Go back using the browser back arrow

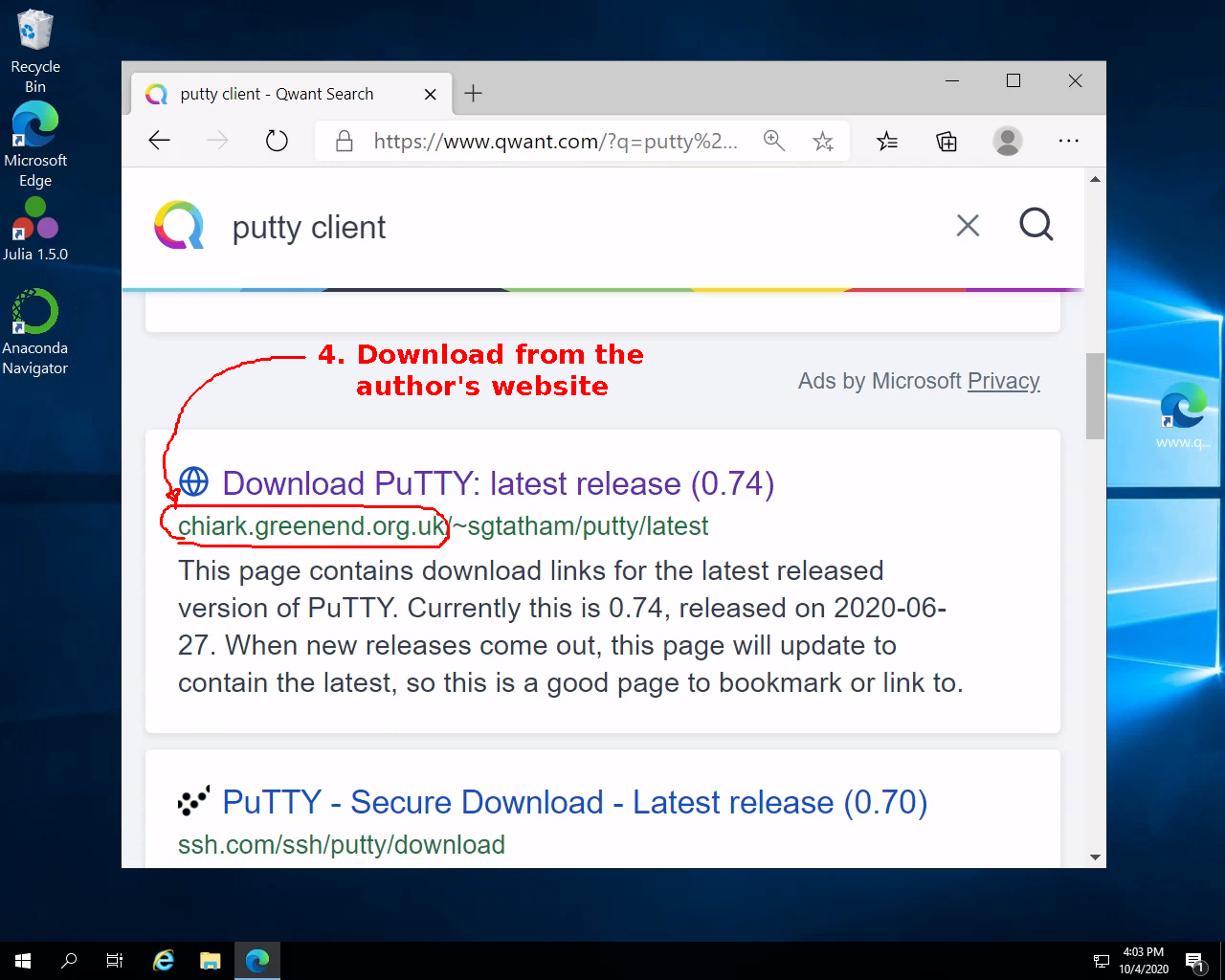pos(160,142)
